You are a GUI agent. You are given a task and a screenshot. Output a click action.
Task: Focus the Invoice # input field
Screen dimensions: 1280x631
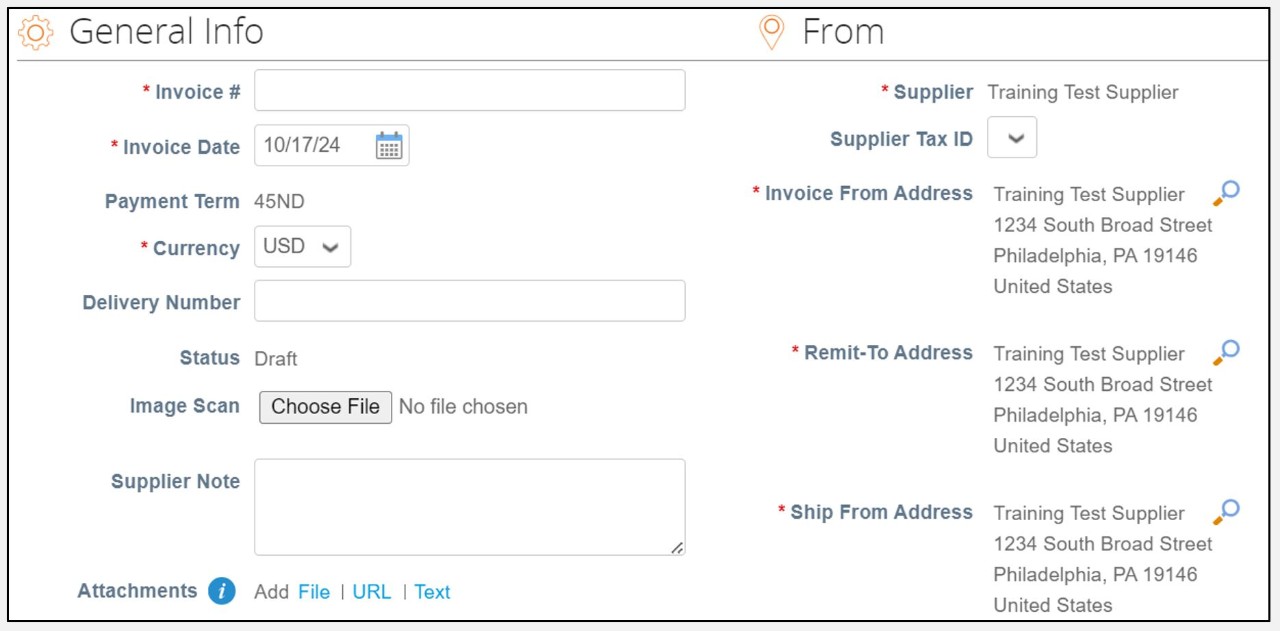(x=469, y=90)
